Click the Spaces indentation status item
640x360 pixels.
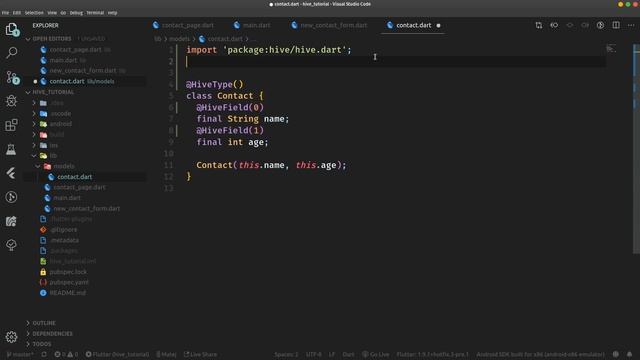point(286,354)
